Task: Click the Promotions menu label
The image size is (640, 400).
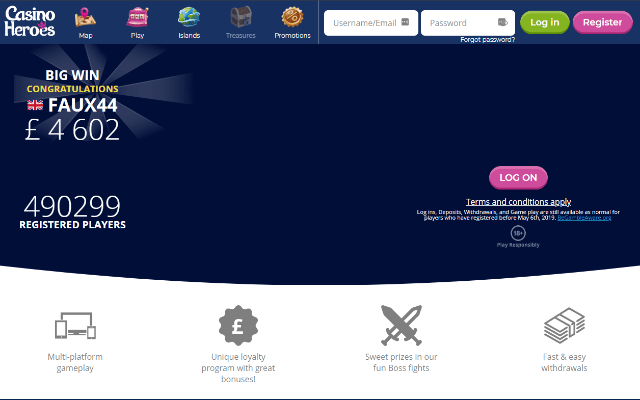Action: coord(292,36)
